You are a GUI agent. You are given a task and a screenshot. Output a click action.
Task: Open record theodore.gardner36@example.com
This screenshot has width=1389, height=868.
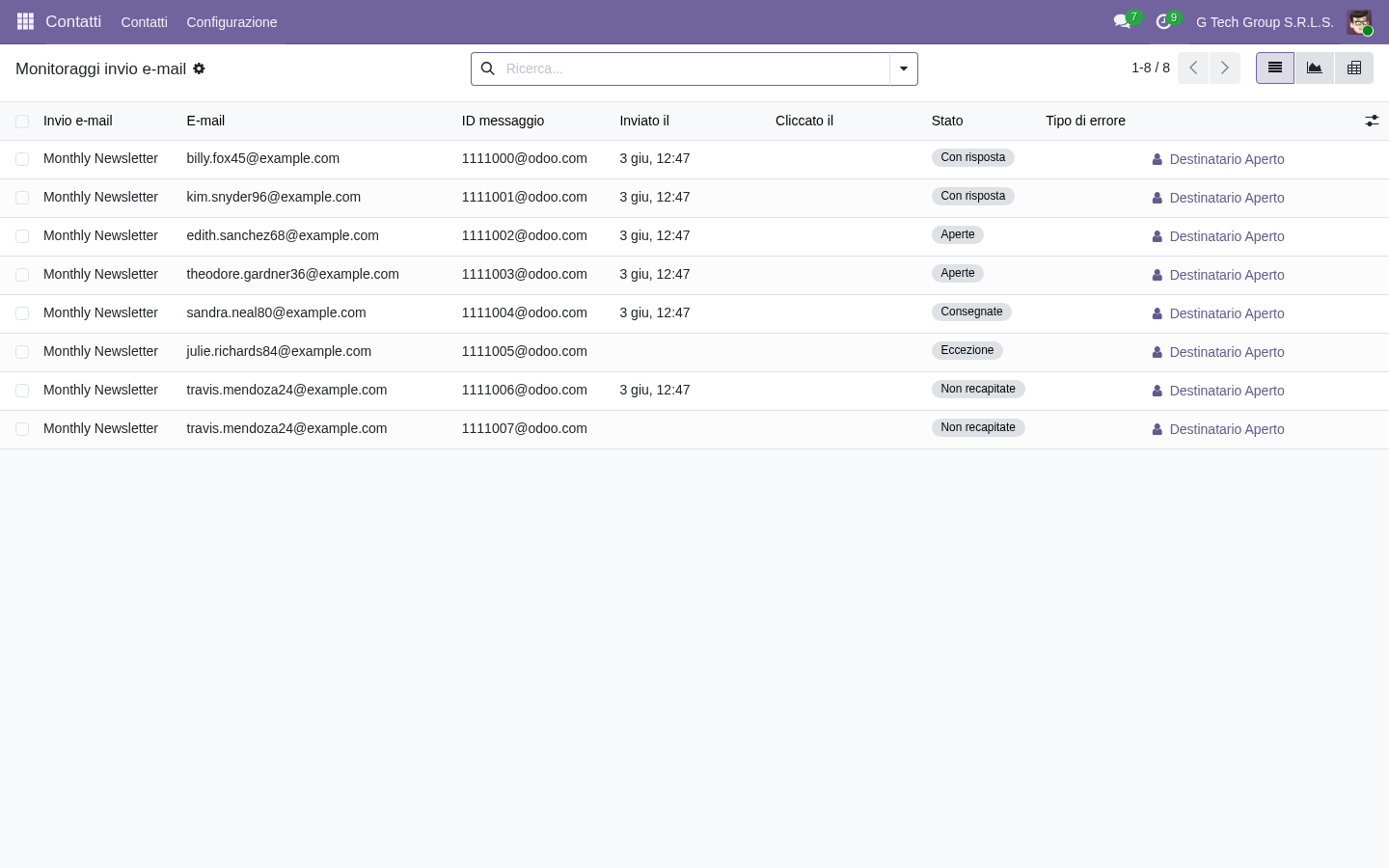coord(292,274)
